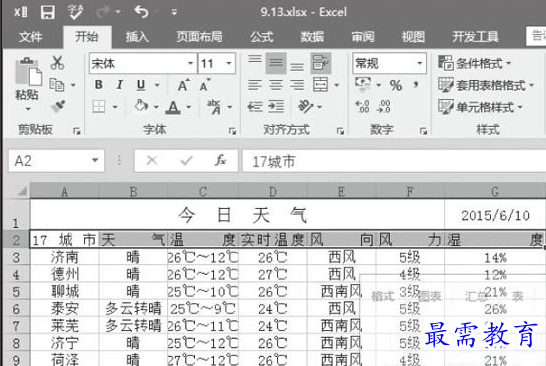Click the Fill Color paint bucket
This screenshot has width=546, height=366.
click(x=141, y=106)
